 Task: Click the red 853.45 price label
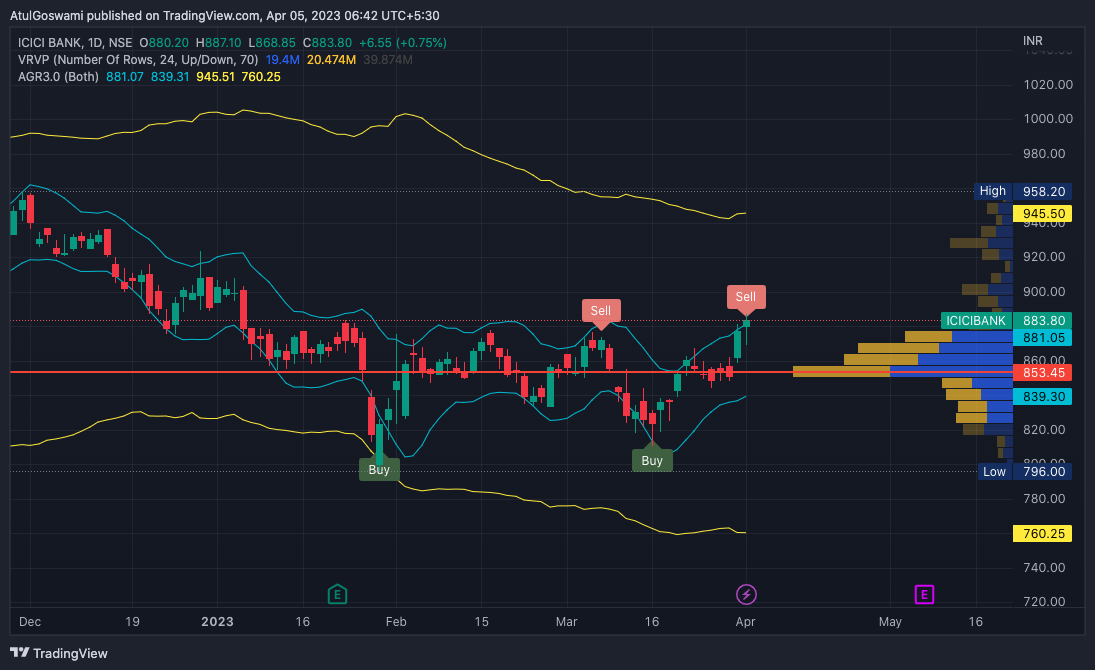point(1043,372)
